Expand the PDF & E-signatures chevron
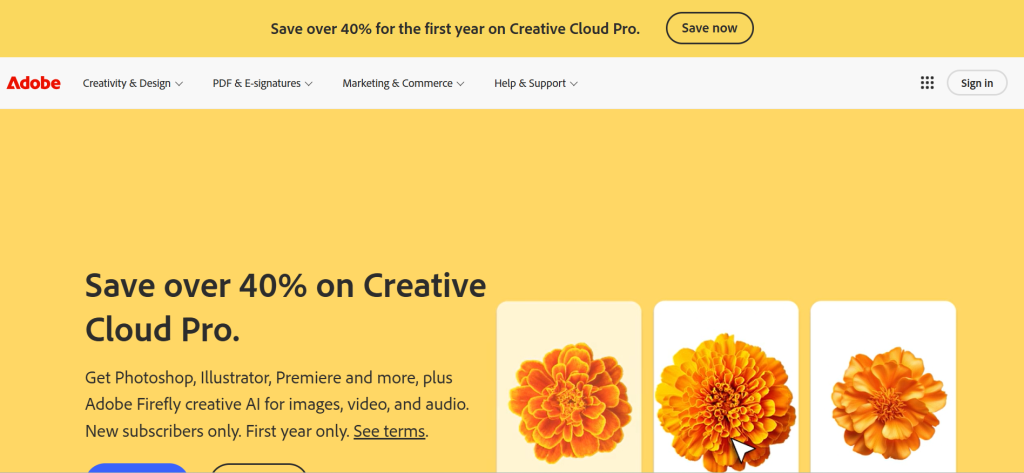Screen dimensions: 1024x473 309,84
